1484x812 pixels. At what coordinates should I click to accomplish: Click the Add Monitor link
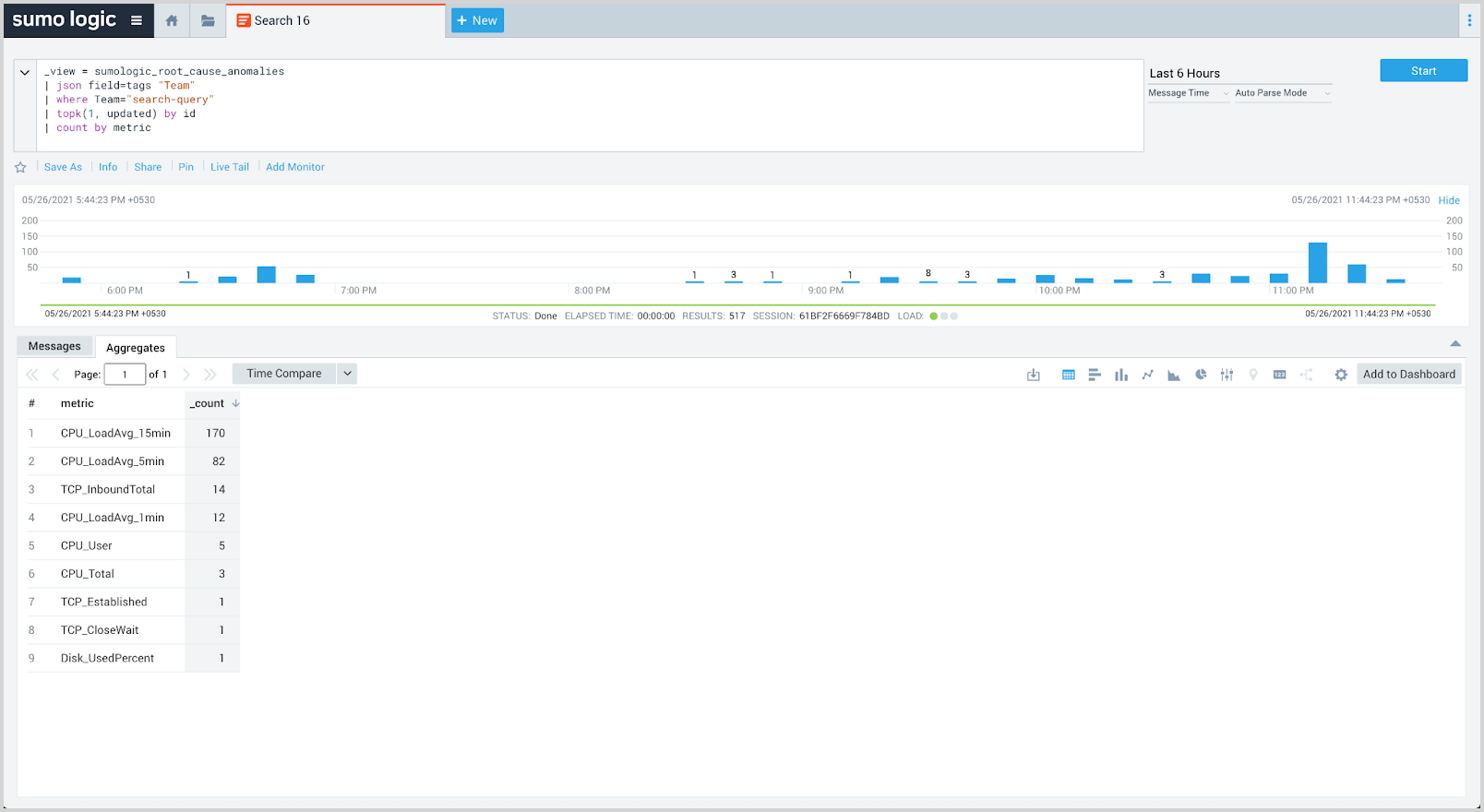tap(295, 167)
